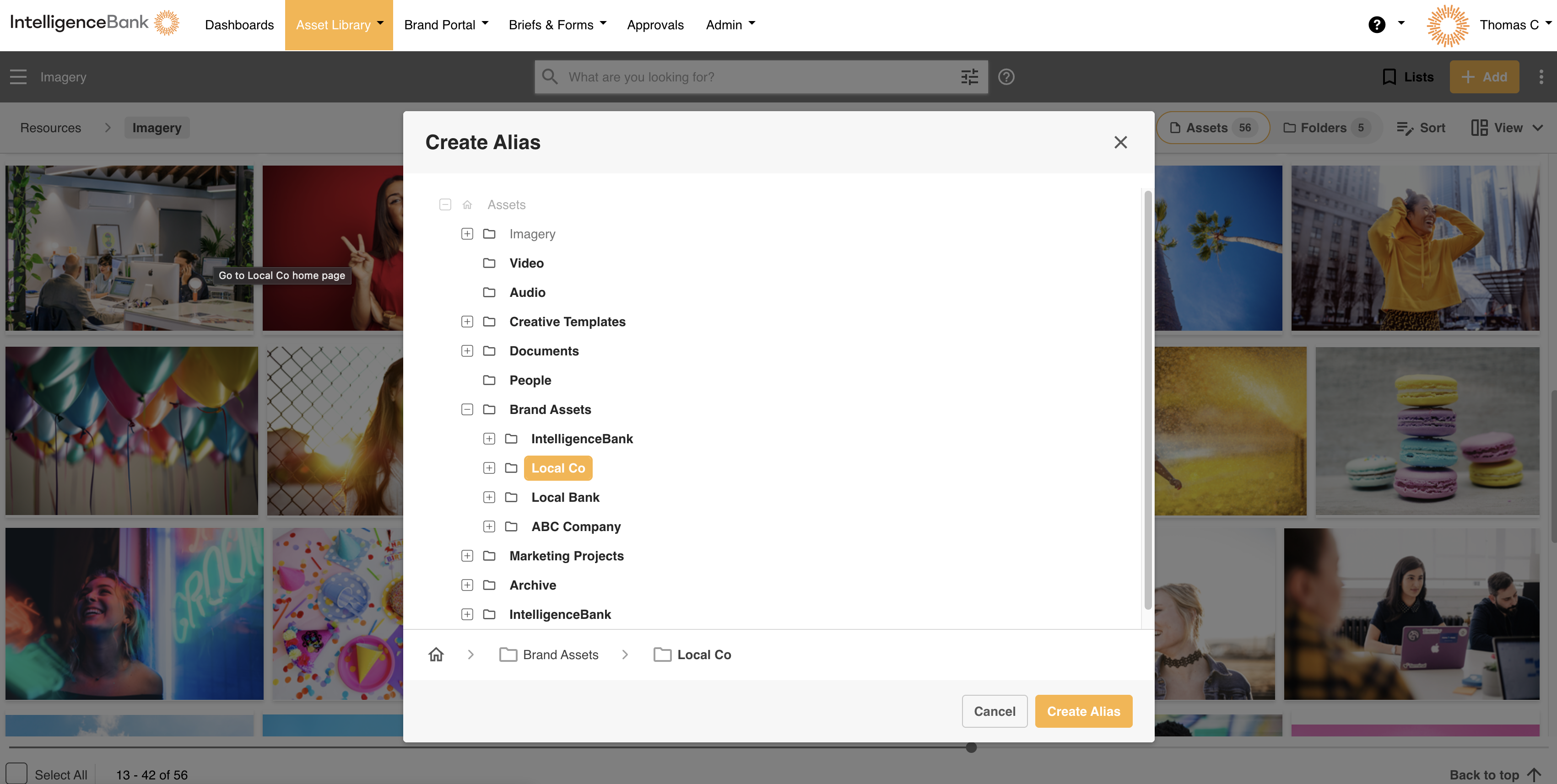1557x784 pixels.
Task: Click the hamburger menu icon beside Imagery
Action: 18,77
